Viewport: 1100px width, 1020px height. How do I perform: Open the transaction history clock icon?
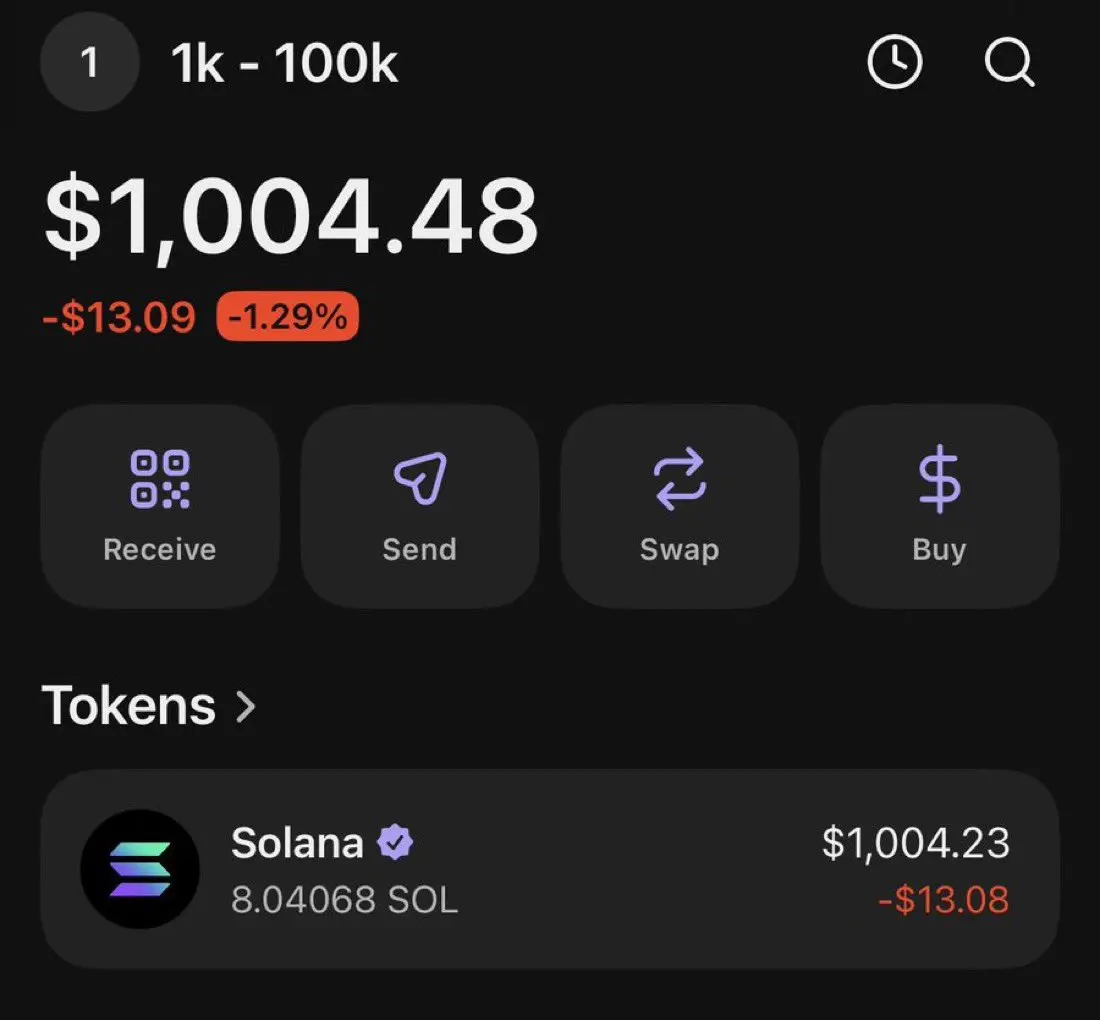click(894, 62)
